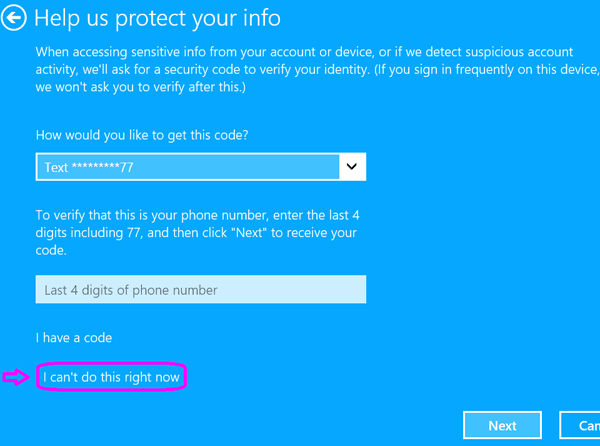Click the quoted word "Next" in the instructions
The image size is (600, 446).
tap(249, 233)
